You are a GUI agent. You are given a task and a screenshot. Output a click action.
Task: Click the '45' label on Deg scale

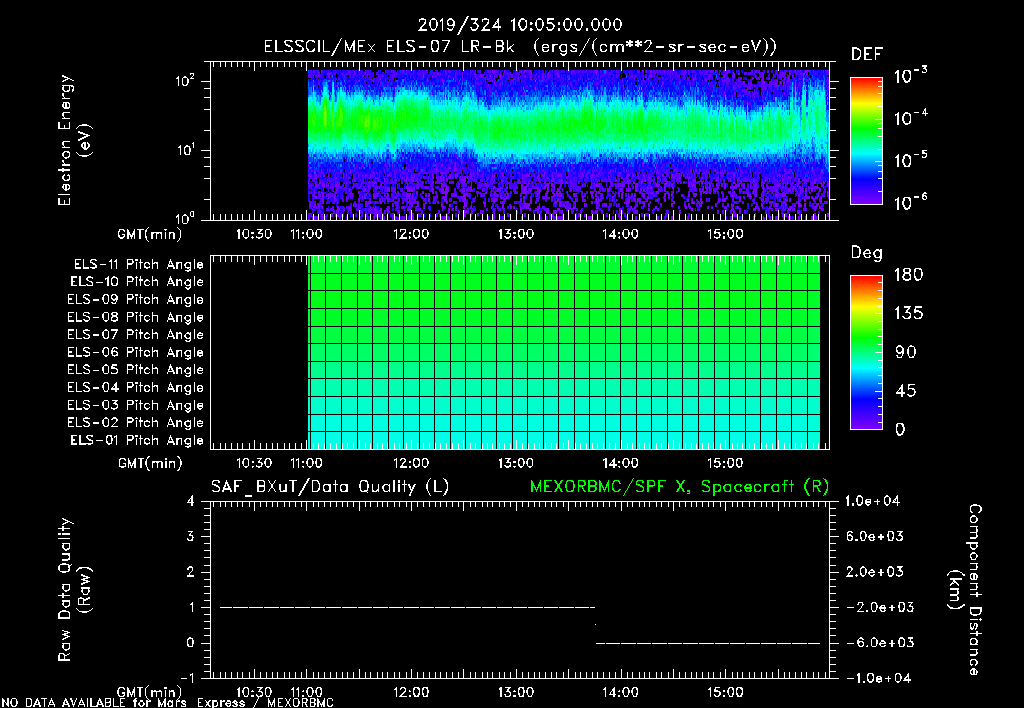point(906,391)
